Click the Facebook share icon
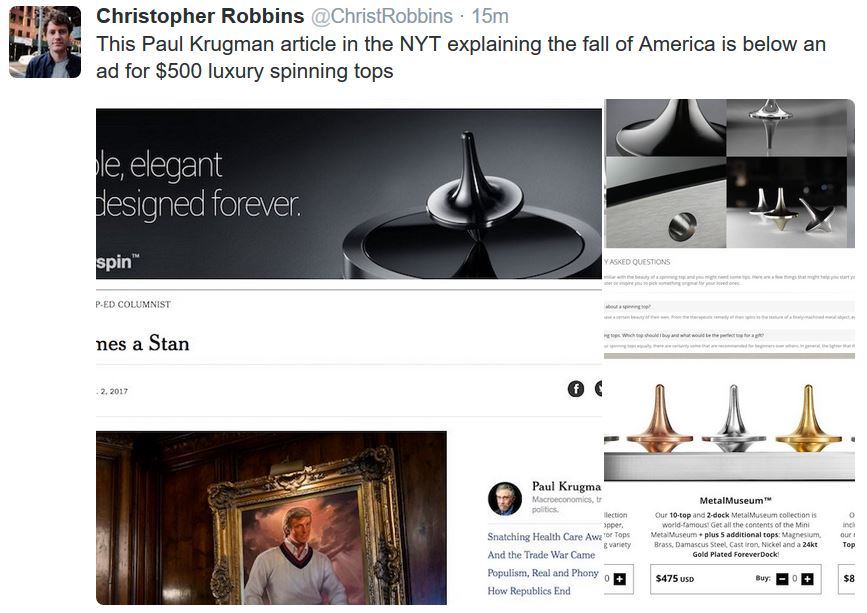Image resolution: width=867 pixels, height=613 pixels. pos(576,389)
